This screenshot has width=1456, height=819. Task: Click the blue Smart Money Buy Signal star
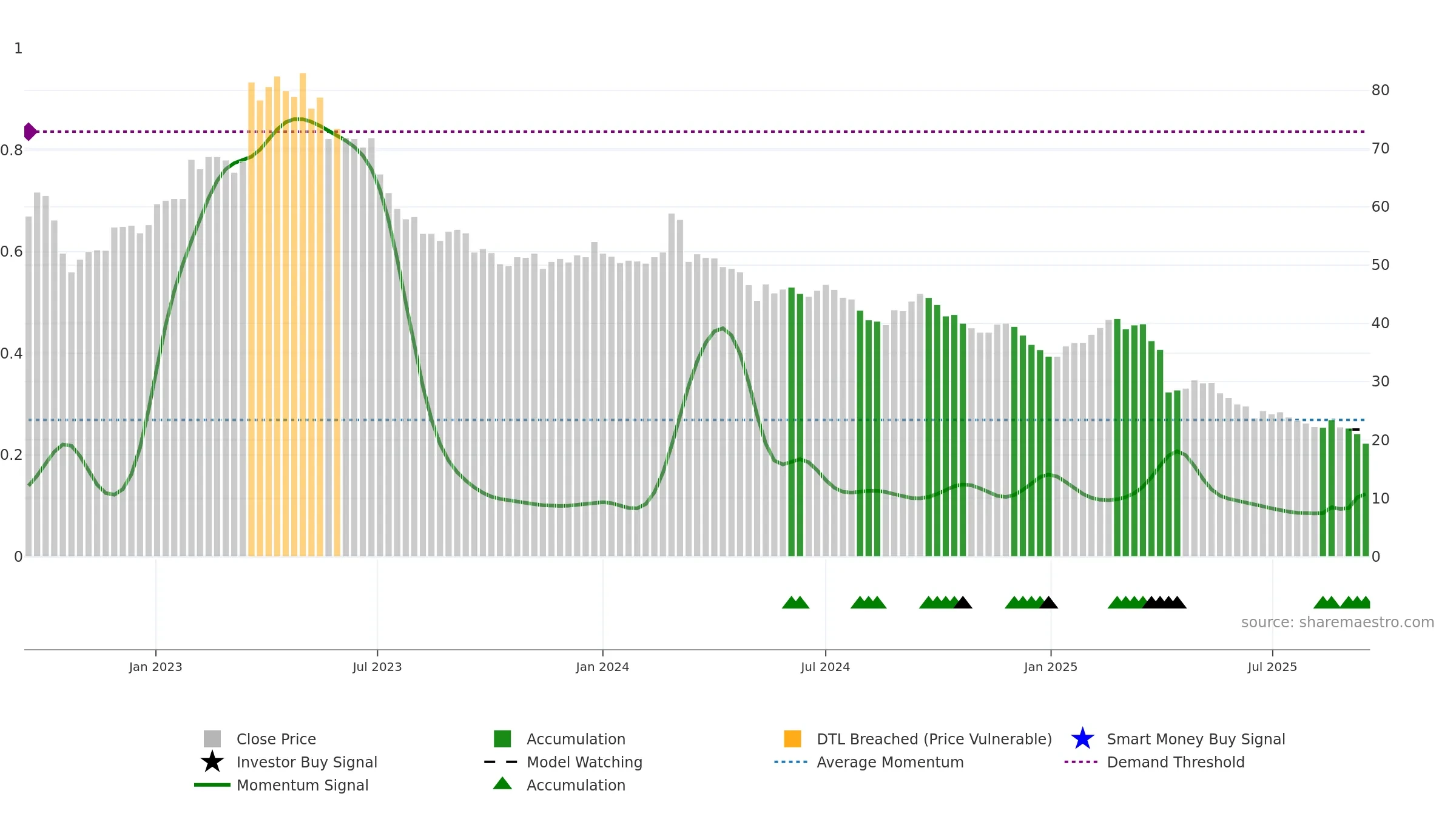pos(1082,738)
